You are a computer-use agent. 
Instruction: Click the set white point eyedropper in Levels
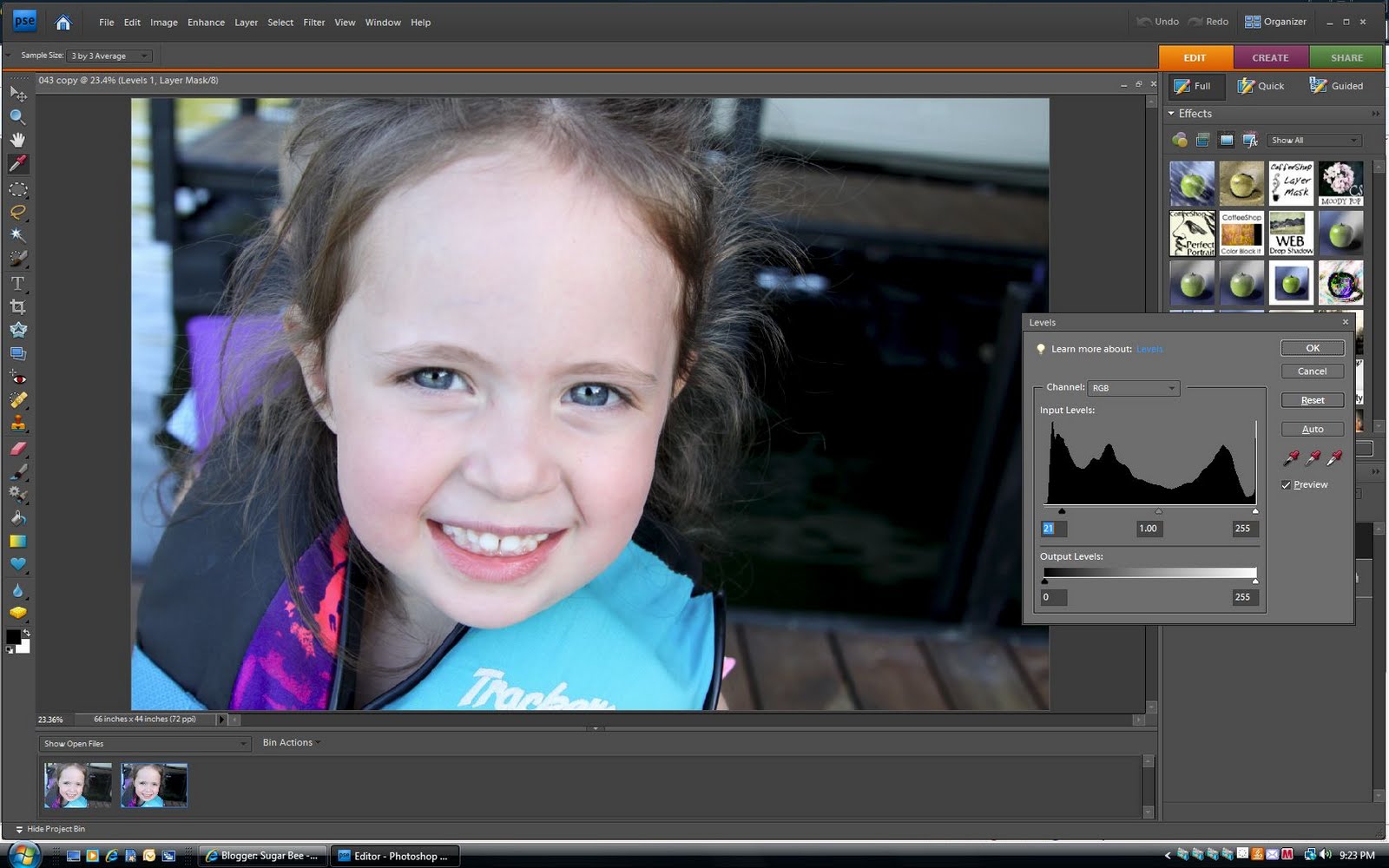pyautogui.click(x=1334, y=457)
